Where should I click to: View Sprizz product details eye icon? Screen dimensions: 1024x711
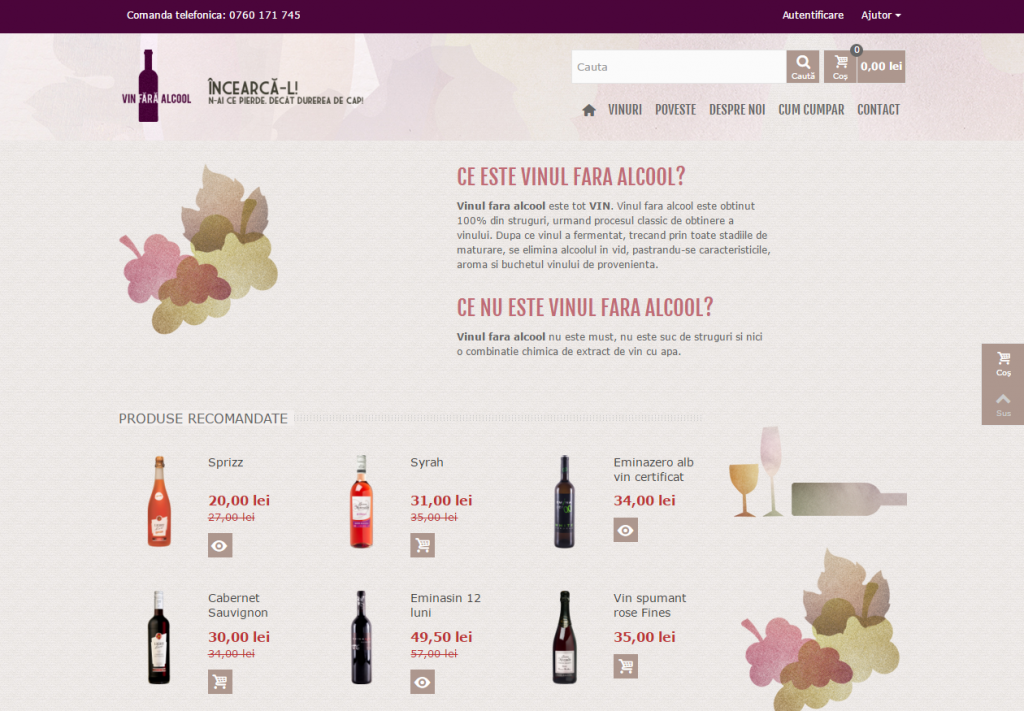pyautogui.click(x=220, y=545)
